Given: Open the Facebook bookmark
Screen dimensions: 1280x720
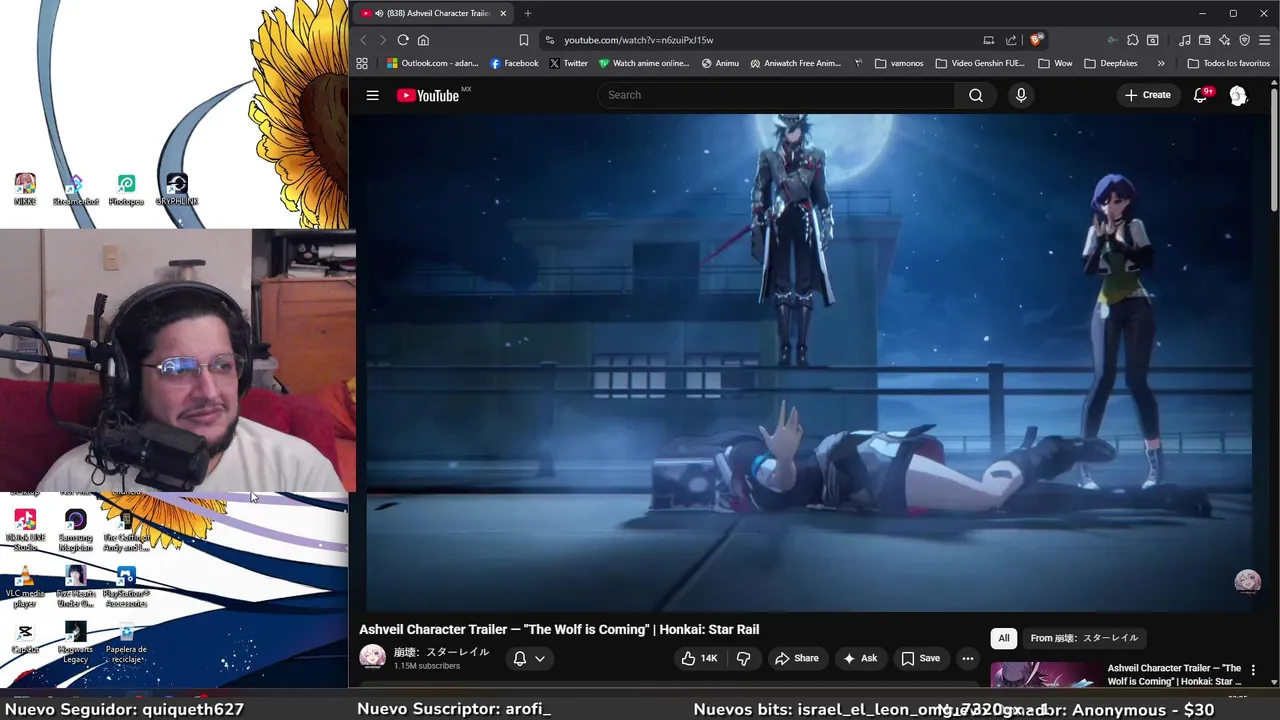Looking at the screenshot, I should click(514, 63).
